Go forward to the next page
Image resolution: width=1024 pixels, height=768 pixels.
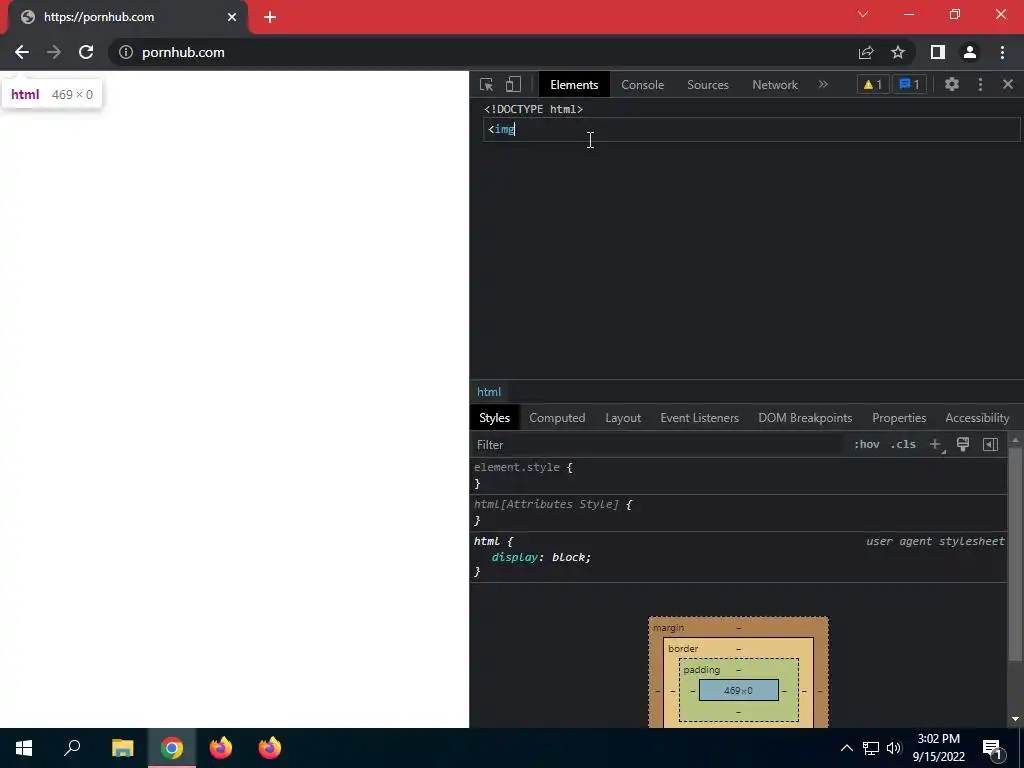[x=54, y=52]
